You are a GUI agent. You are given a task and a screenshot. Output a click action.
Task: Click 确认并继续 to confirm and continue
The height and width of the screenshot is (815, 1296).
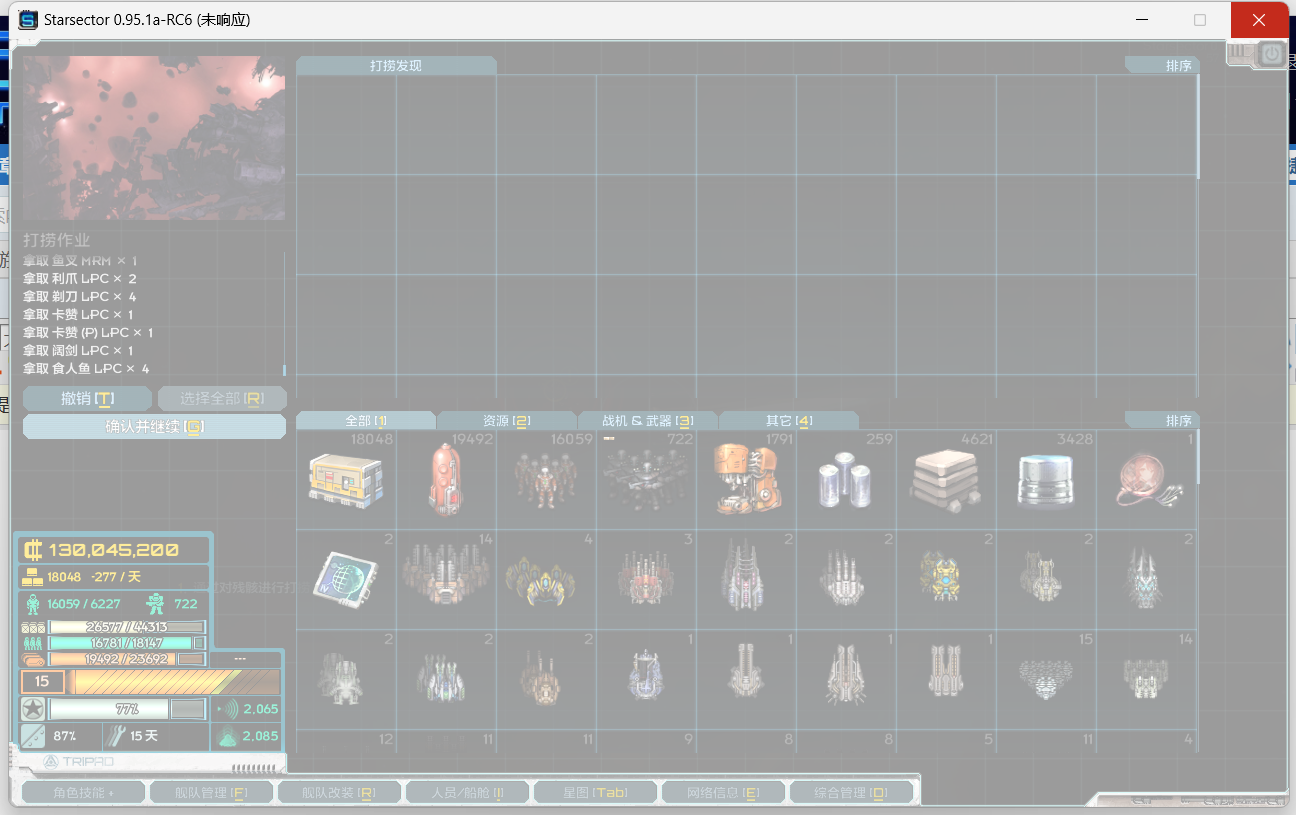pos(155,427)
